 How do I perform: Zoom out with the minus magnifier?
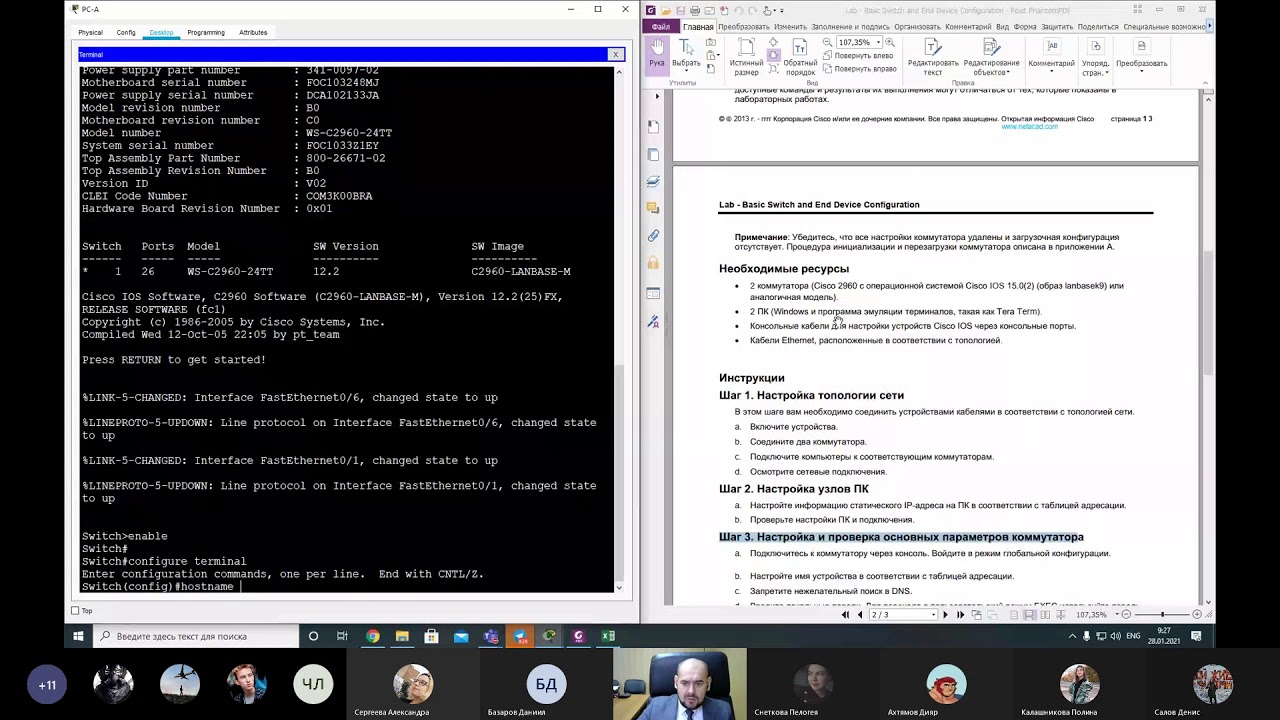click(x=827, y=43)
